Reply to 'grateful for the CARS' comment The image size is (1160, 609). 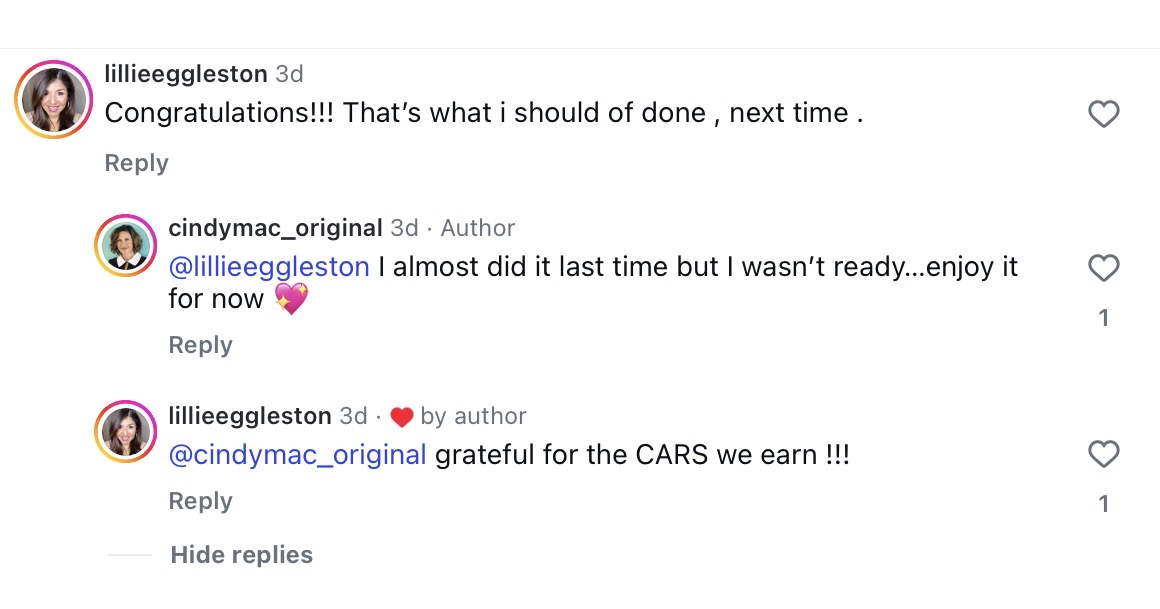click(x=200, y=501)
